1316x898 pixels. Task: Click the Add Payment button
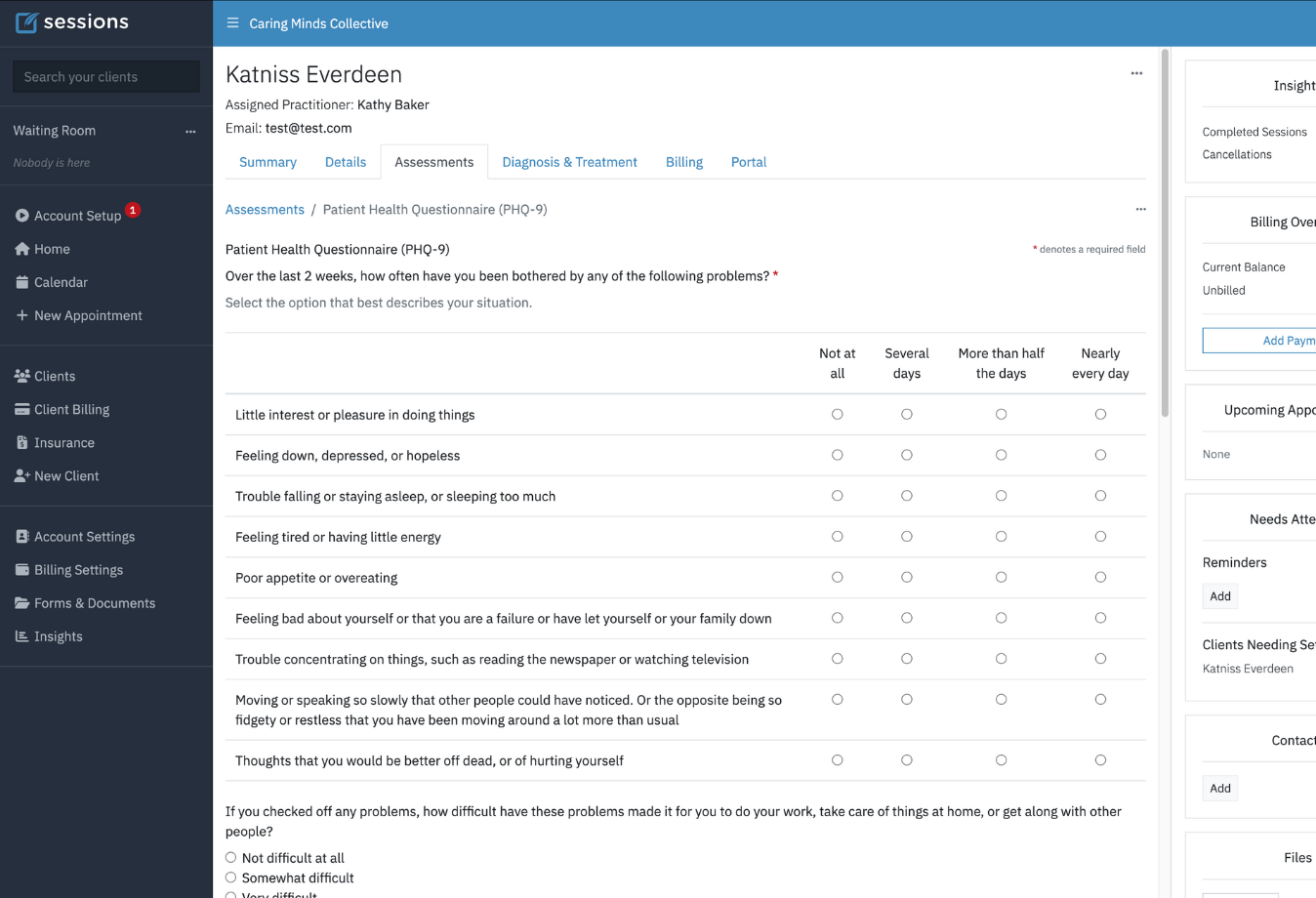tap(1259, 340)
